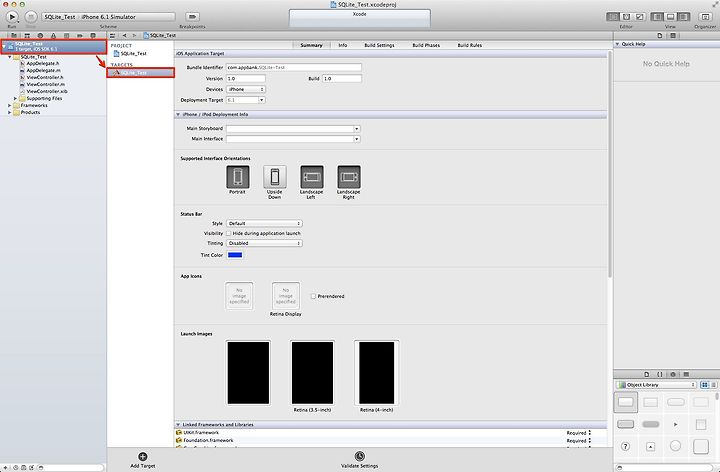Image resolution: width=720 pixels, height=472 pixels.
Task: Show the Media library
Action: click(686, 374)
